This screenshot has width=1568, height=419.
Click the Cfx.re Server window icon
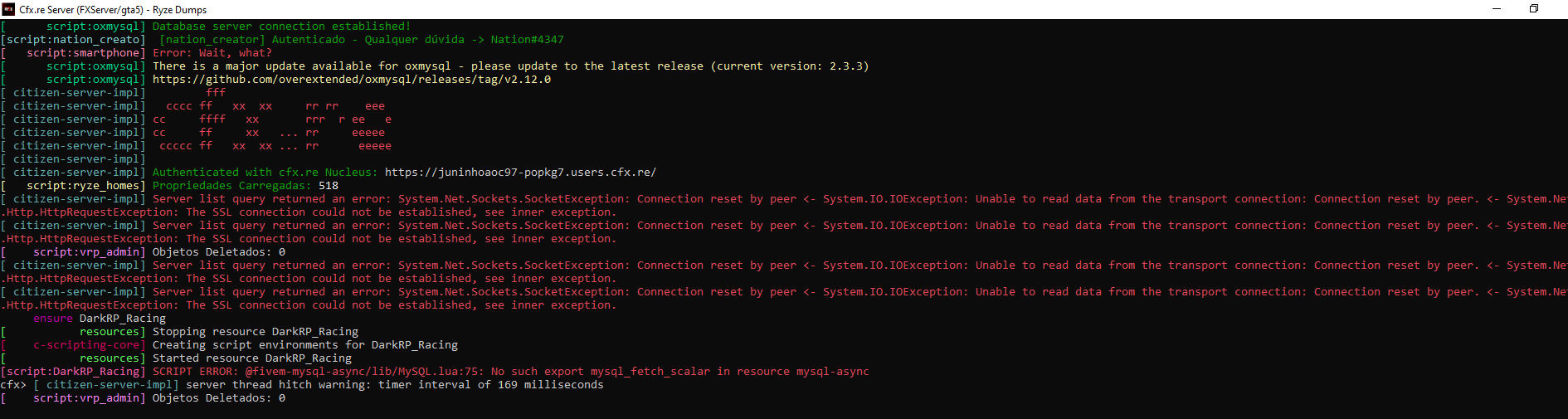[x=9, y=9]
